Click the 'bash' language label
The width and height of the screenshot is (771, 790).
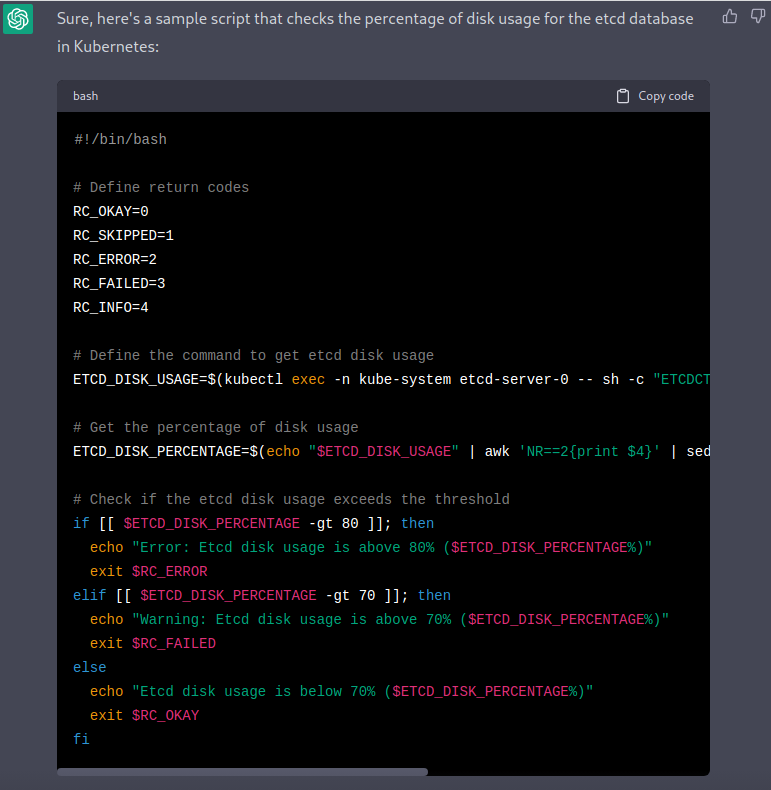click(x=86, y=96)
